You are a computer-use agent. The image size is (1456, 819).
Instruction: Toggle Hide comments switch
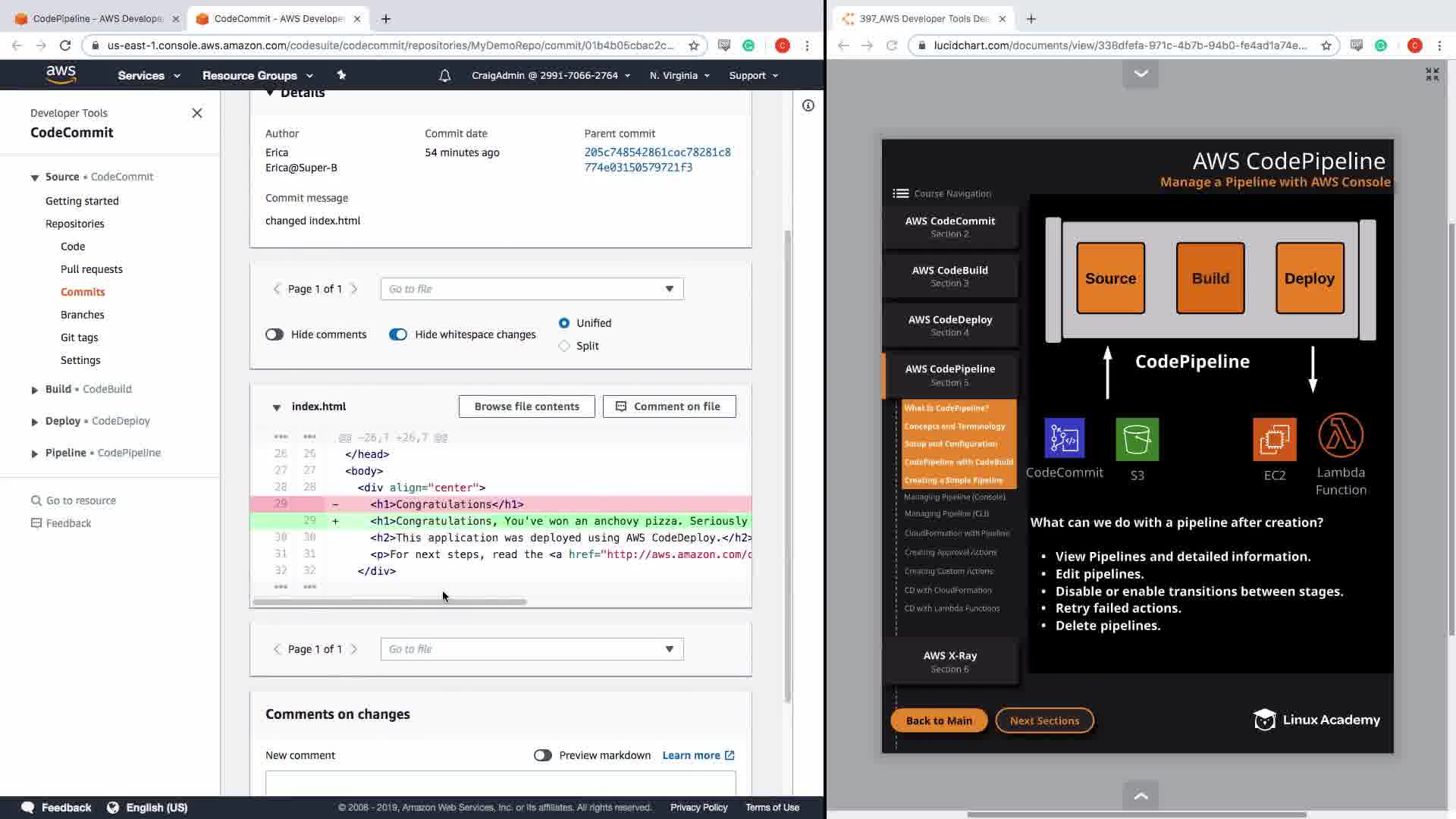275,334
